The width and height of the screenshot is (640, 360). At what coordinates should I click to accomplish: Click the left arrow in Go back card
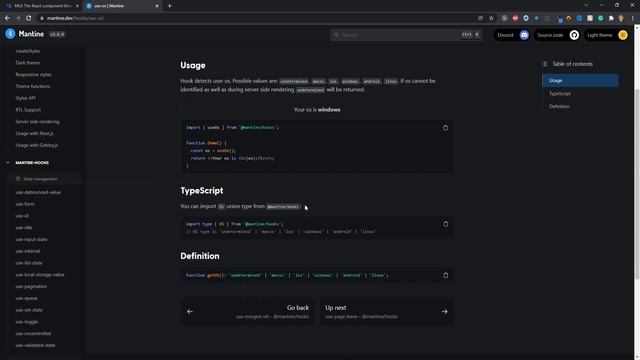tap(190, 311)
